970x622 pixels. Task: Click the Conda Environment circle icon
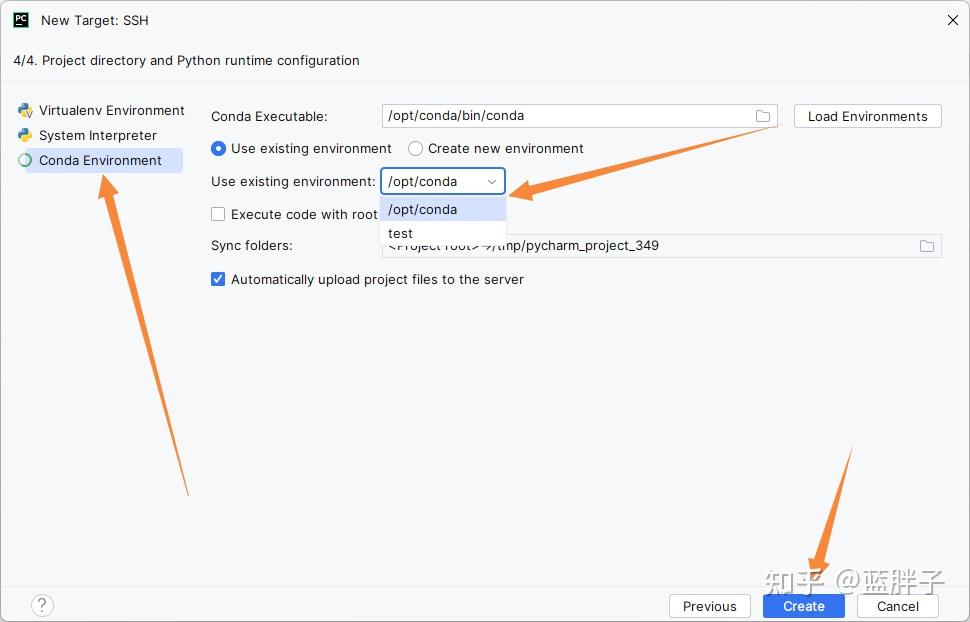(x=25, y=161)
